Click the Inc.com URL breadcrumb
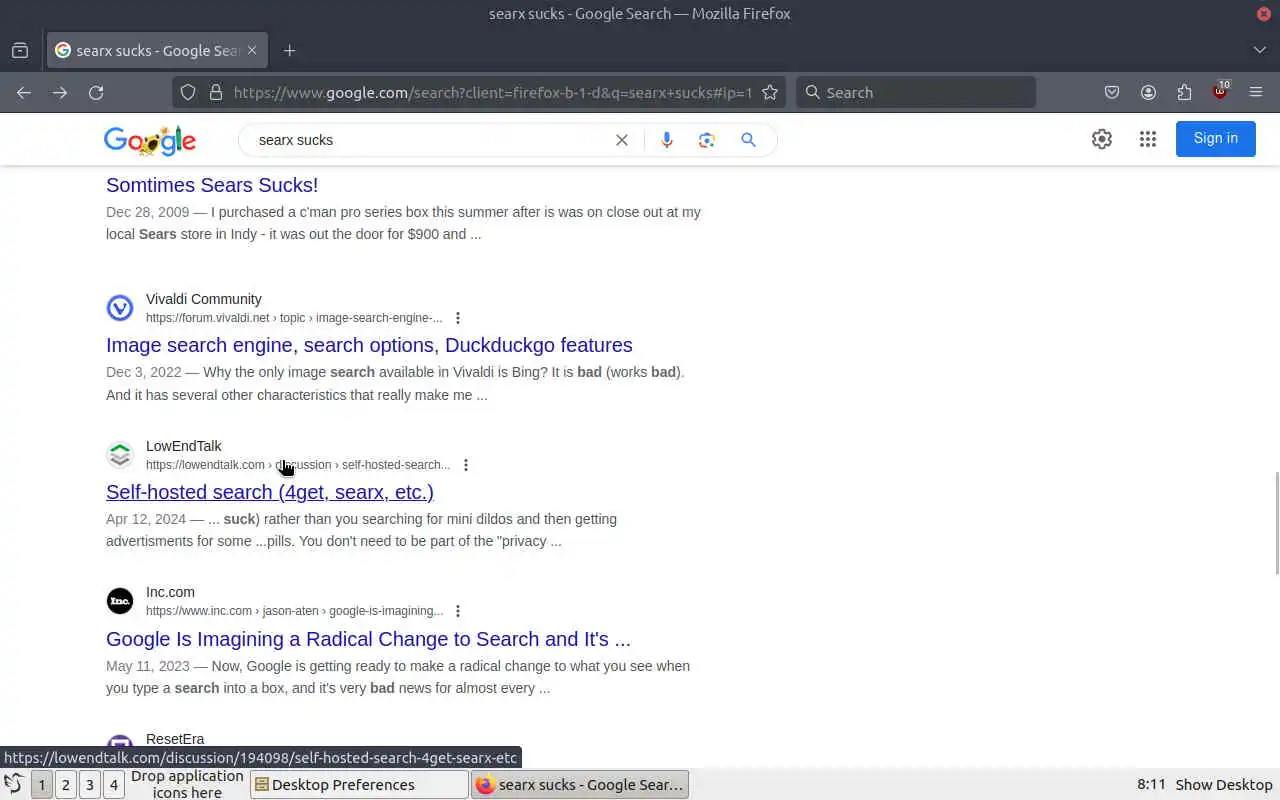This screenshot has width=1280, height=800. coord(294,611)
